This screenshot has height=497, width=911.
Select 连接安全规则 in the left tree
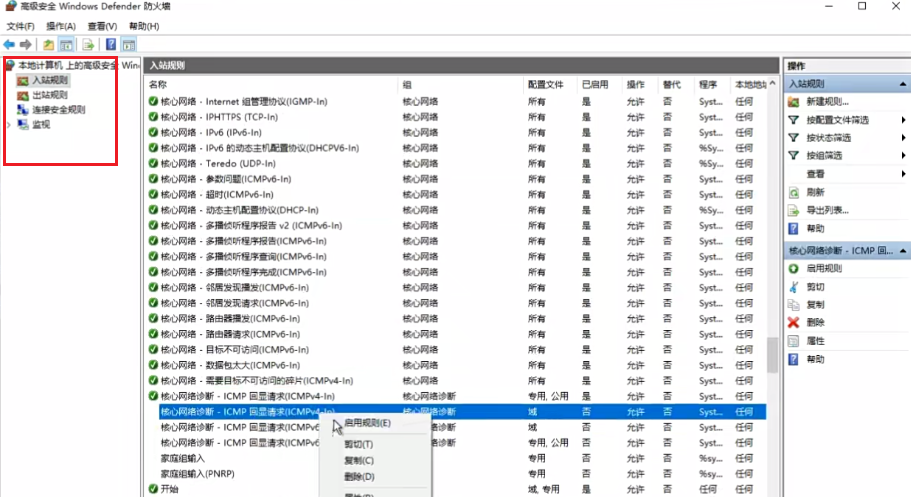pyautogui.click(x=59, y=109)
